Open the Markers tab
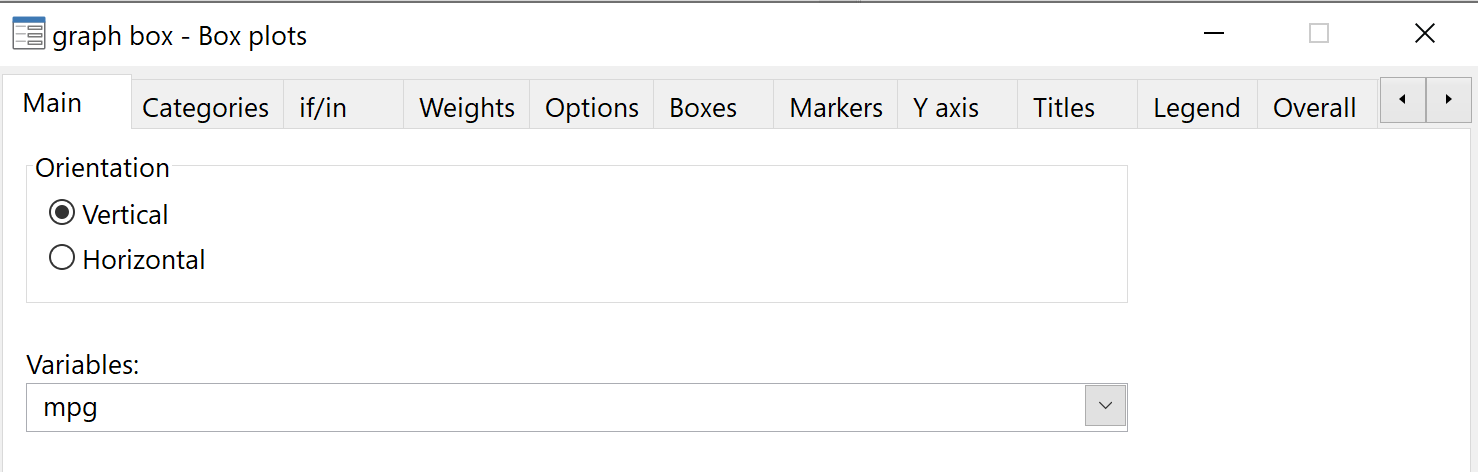This screenshot has width=1478, height=472. [836, 107]
